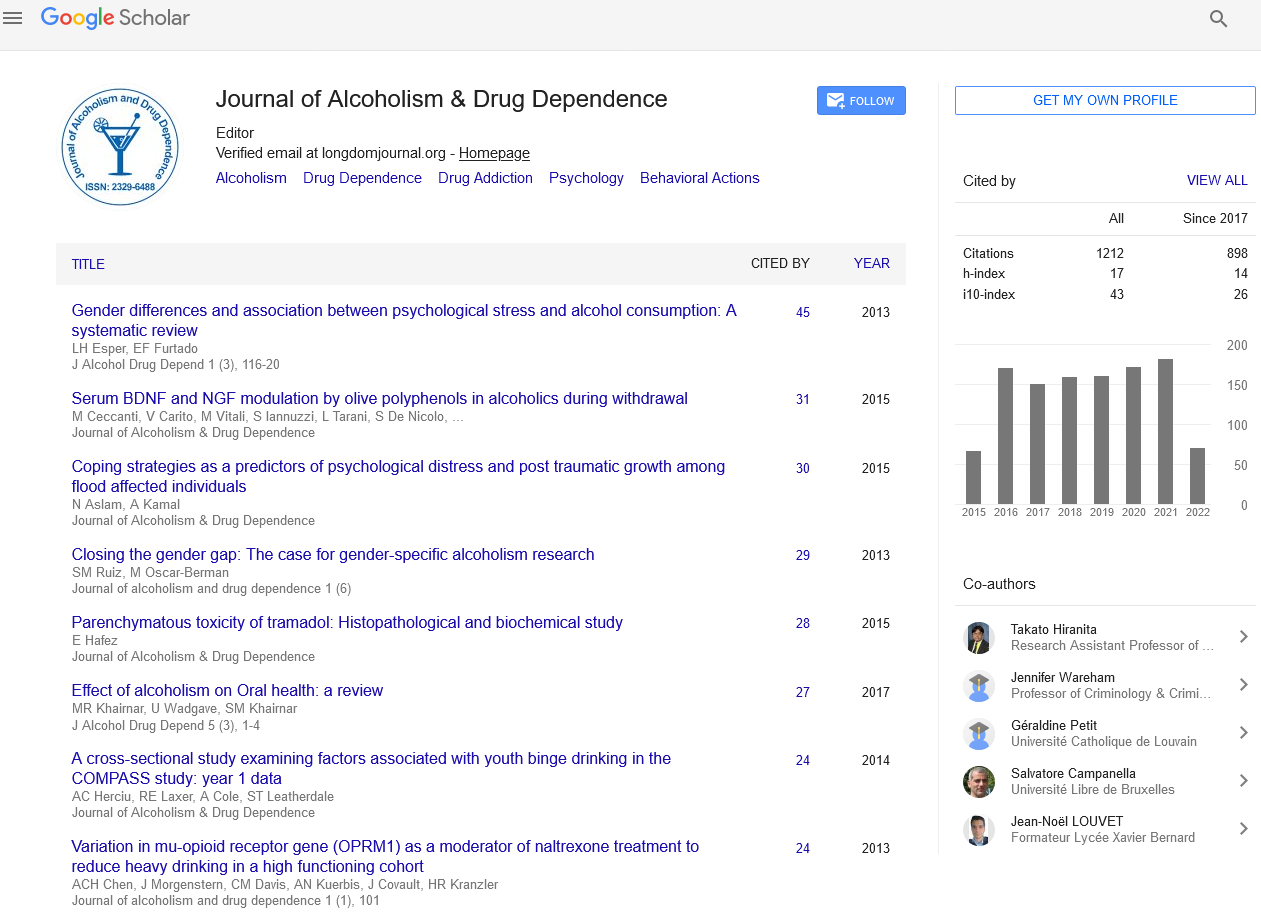Viewport: 1261px width, 916px height.
Task: Open View All citations link
Action: 1216,181
